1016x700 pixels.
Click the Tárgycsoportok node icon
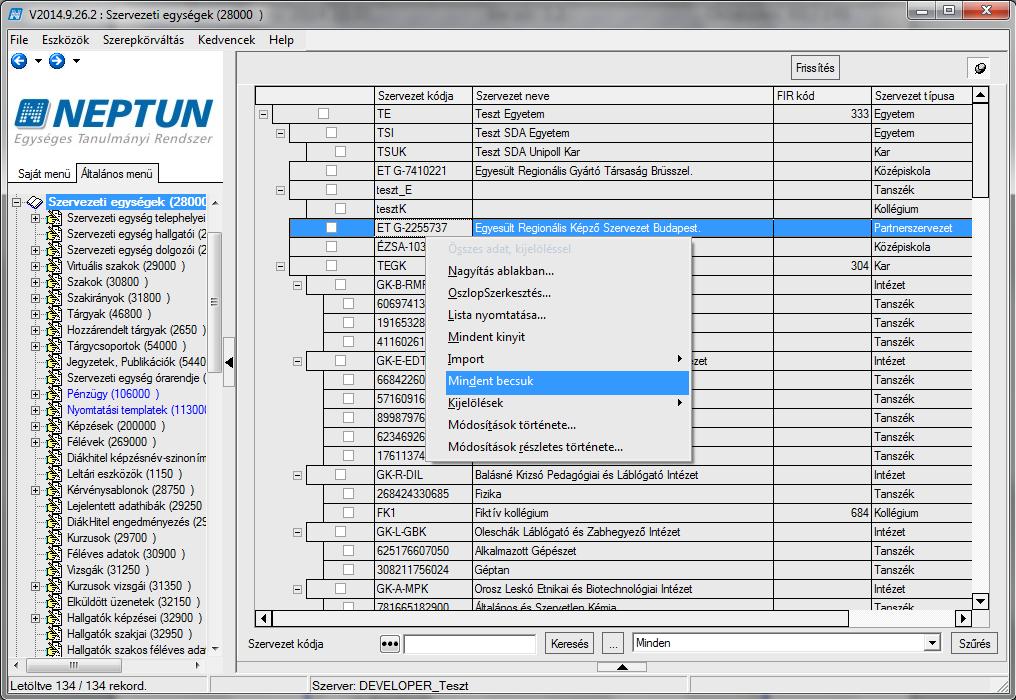pos(54,346)
